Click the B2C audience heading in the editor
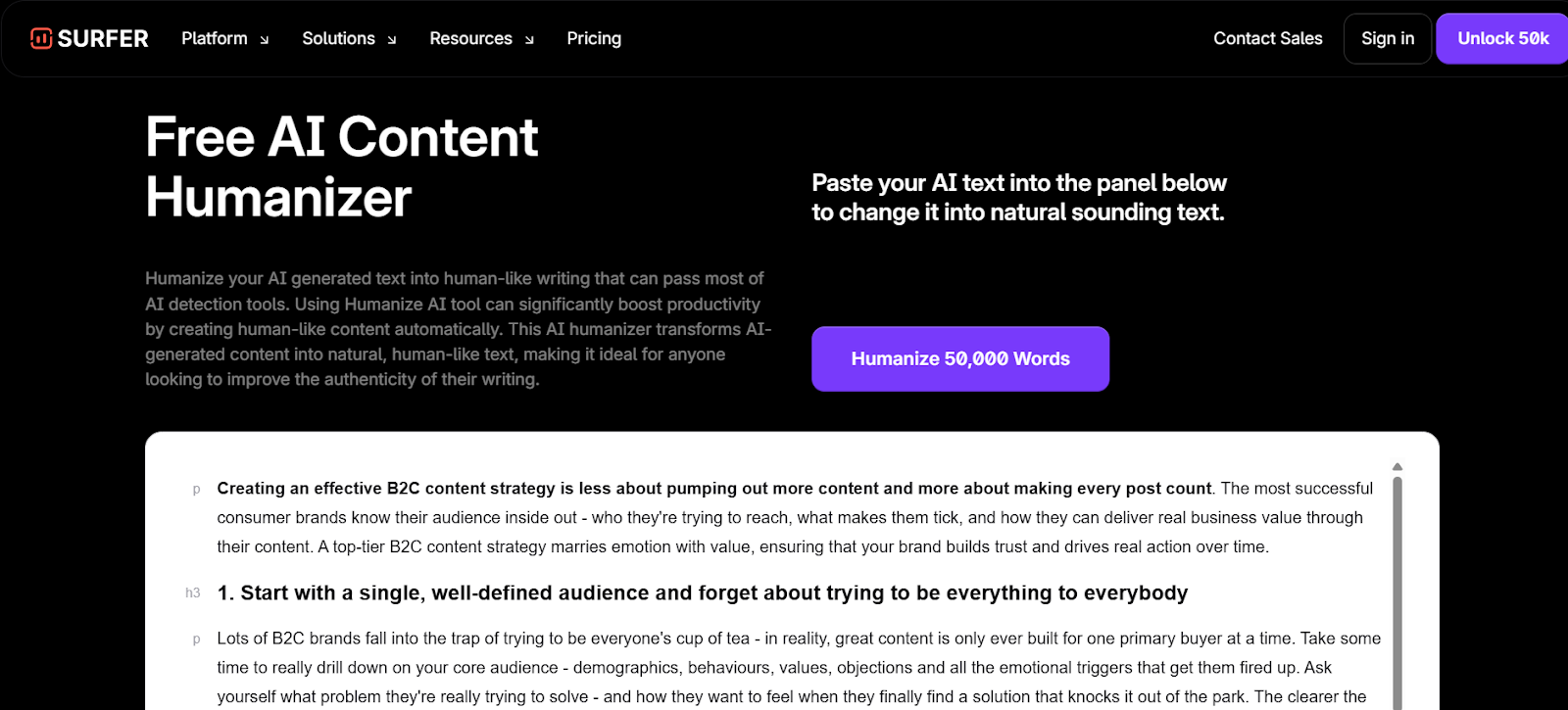 pos(702,592)
